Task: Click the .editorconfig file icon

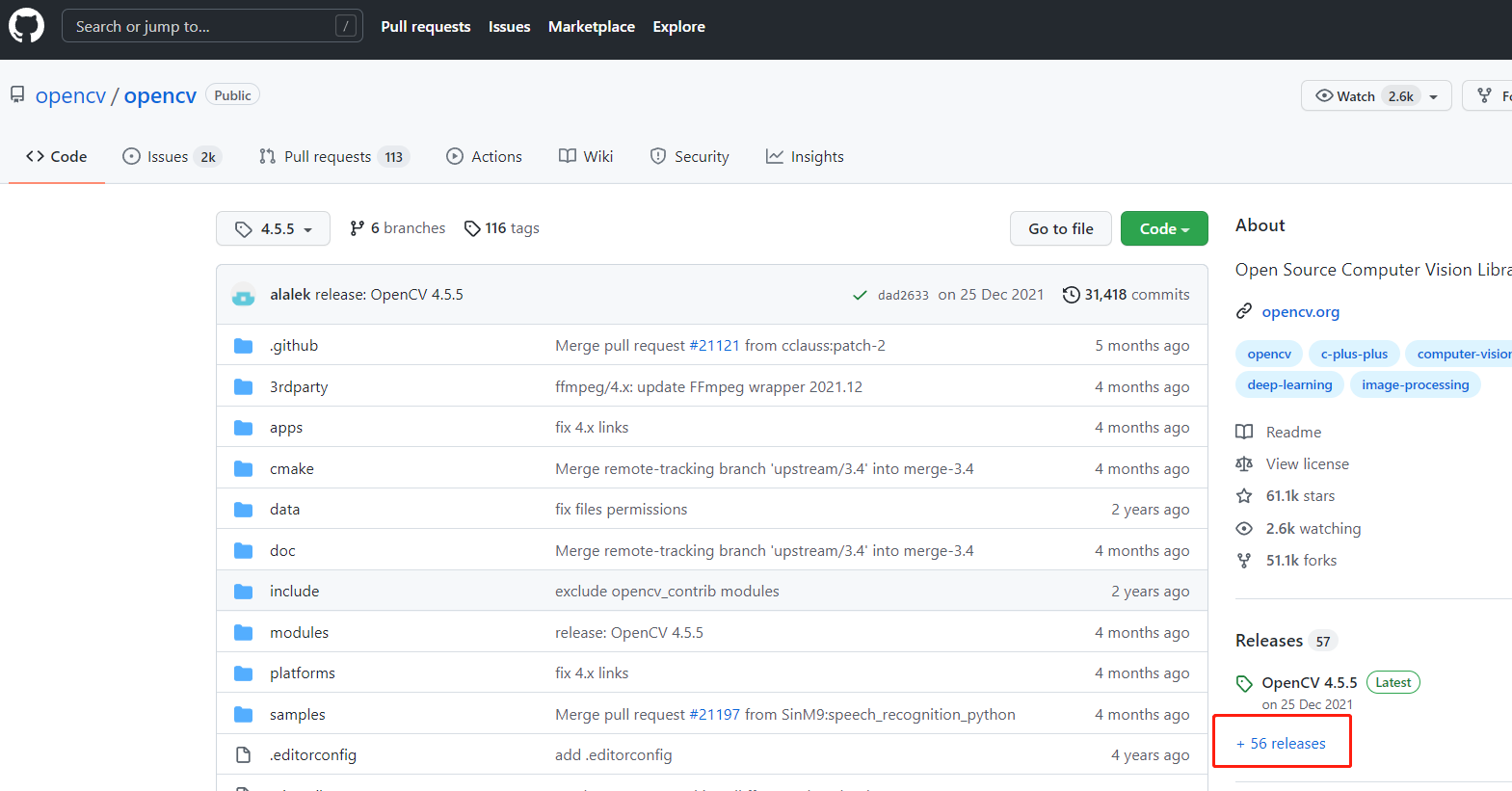Action: tap(244, 755)
